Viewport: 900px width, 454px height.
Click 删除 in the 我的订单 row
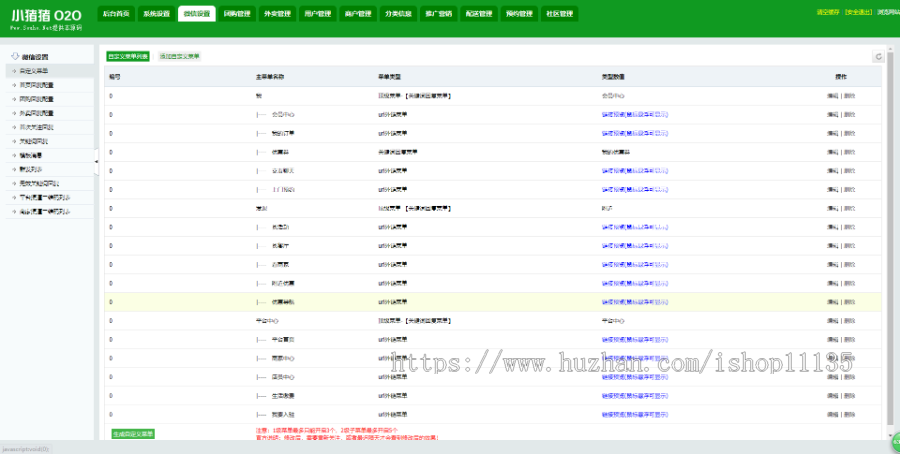(849, 133)
